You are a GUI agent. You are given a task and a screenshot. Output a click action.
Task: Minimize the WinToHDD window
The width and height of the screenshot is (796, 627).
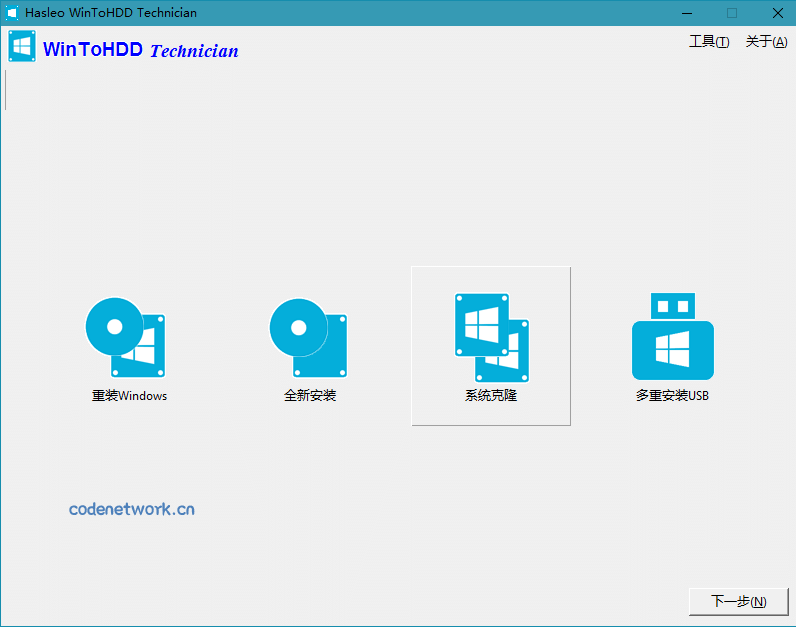click(x=687, y=13)
